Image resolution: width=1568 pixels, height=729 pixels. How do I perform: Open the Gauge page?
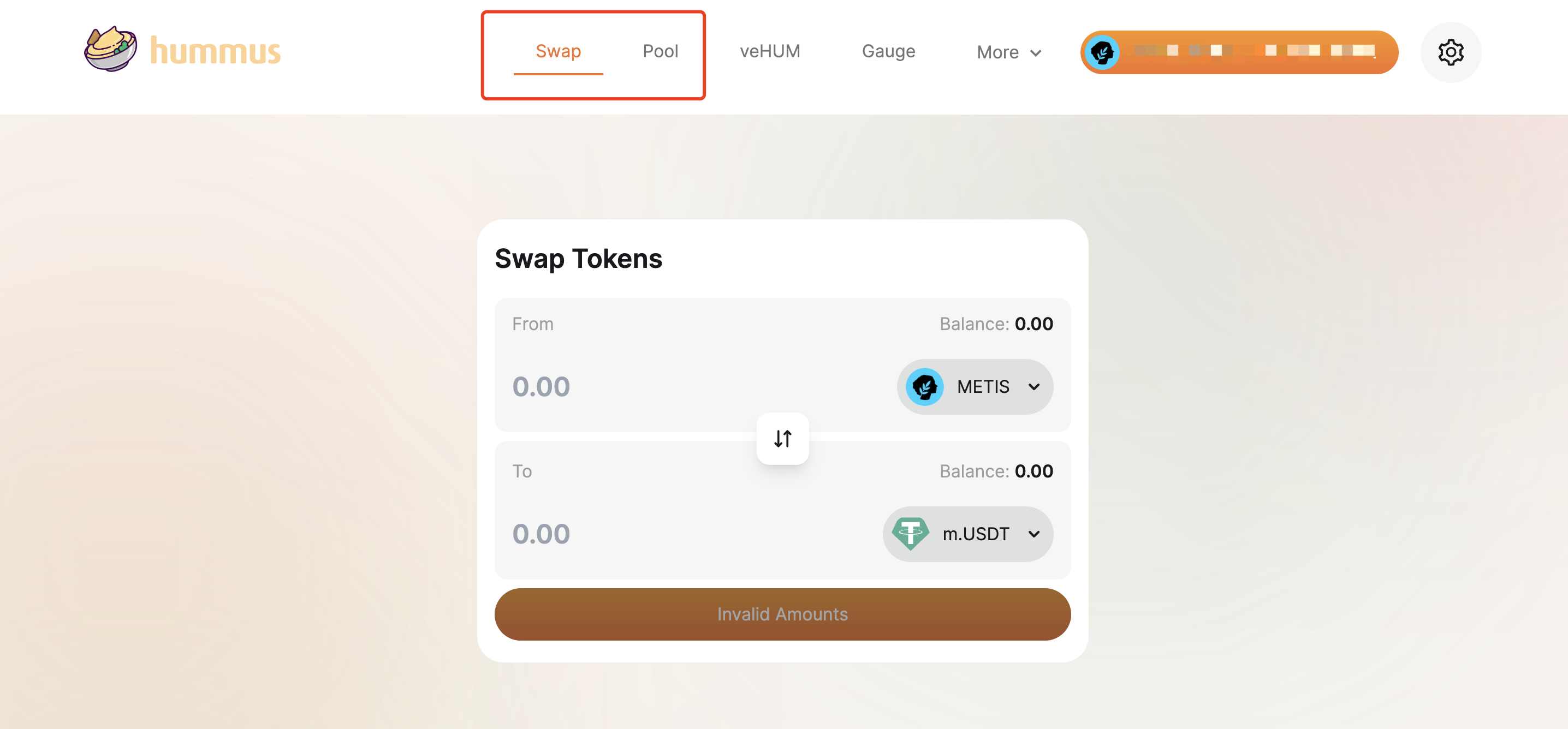click(888, 51)
